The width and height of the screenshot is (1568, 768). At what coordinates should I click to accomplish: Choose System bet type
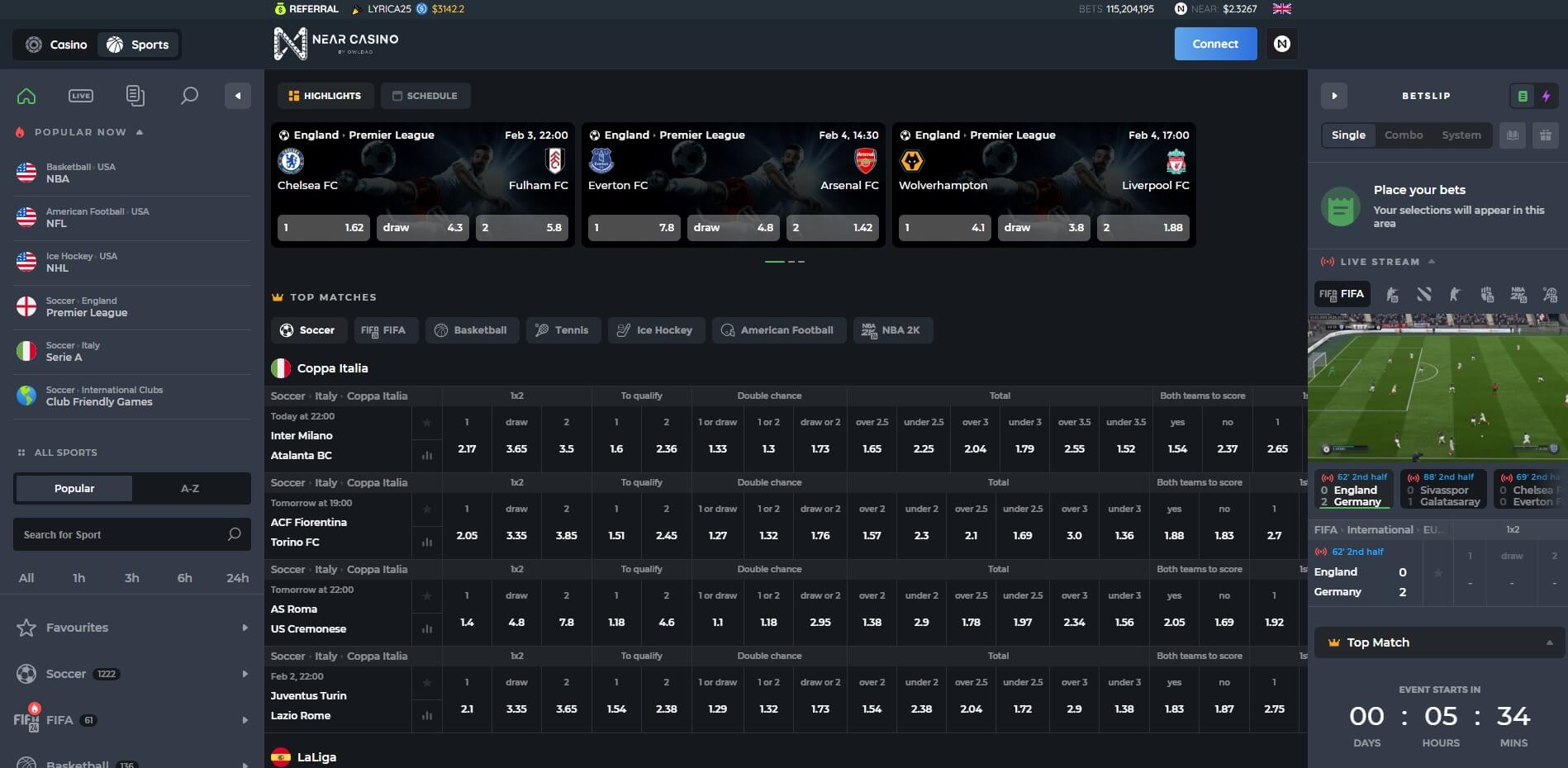pyautogui.click(x=1461, y=135)
